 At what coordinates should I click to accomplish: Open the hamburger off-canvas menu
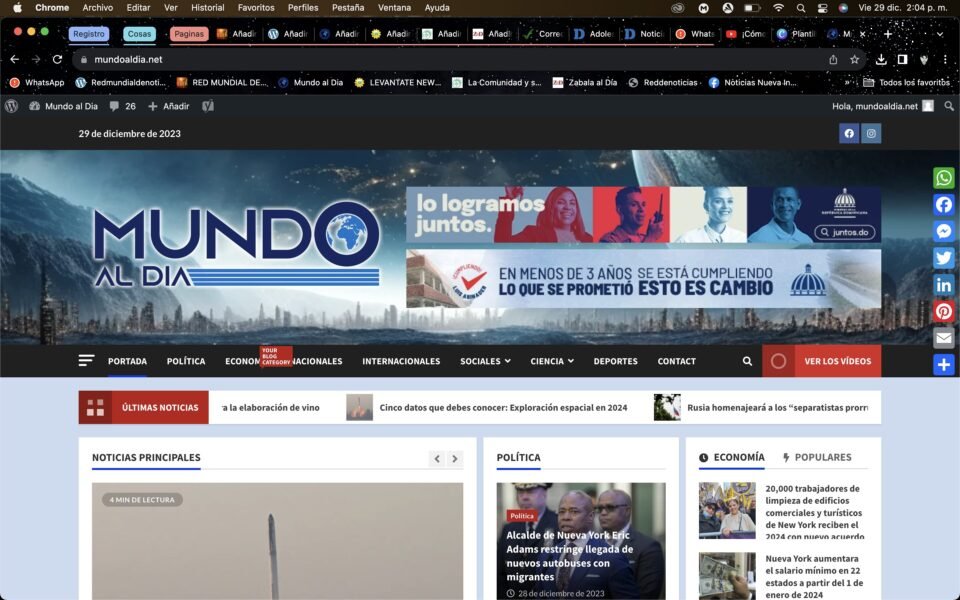point(86,361)
